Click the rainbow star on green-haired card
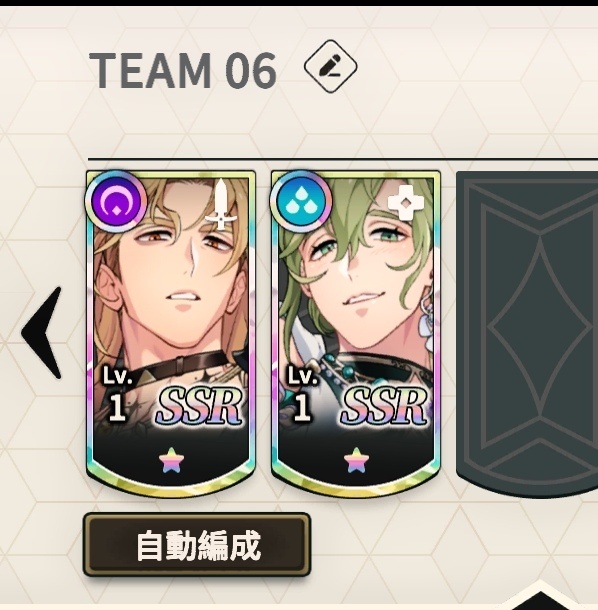Screen dimensions: 598x610 click(x=356, y=460)
